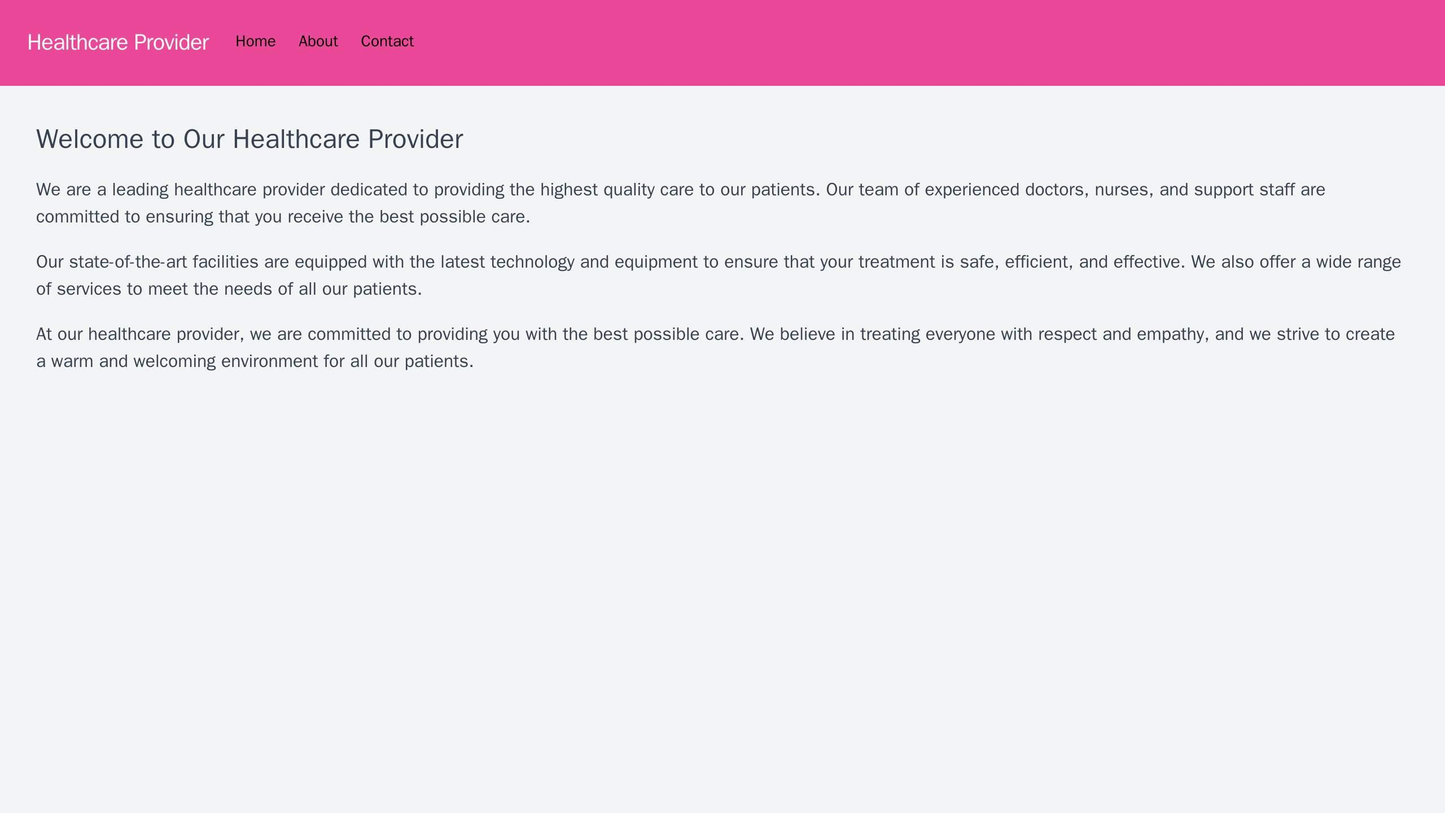Click the Welcome to Our Healthcare Provider heading
The height and width of the screenshot is (813, 1445).
pos(235,141)
